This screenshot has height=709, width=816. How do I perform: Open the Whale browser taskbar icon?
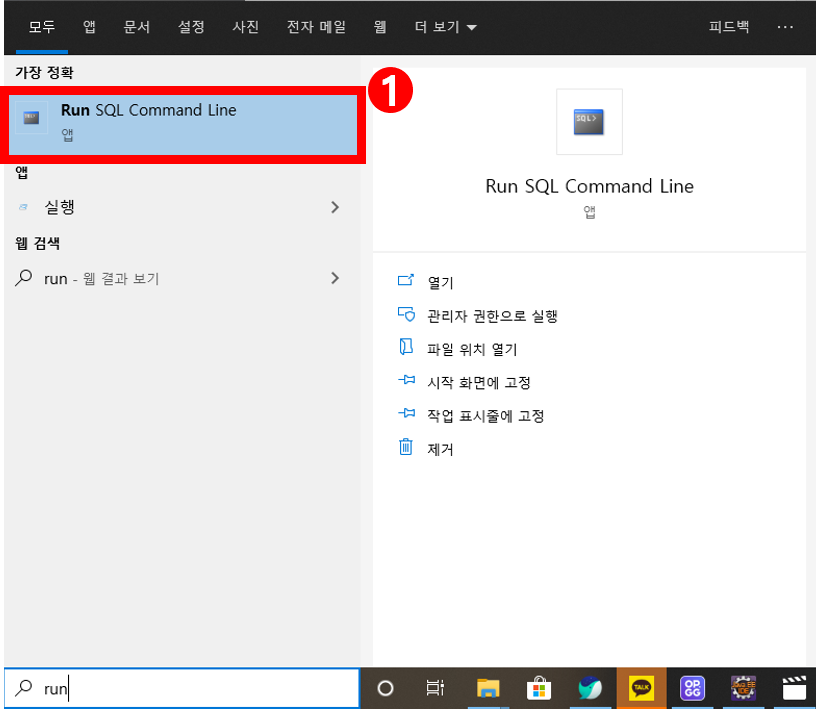(590, 688)
